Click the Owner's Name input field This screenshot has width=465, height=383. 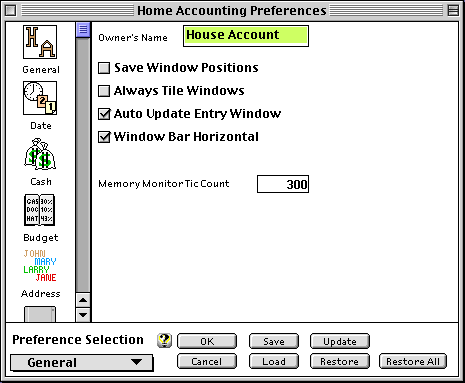click(246, 36)
